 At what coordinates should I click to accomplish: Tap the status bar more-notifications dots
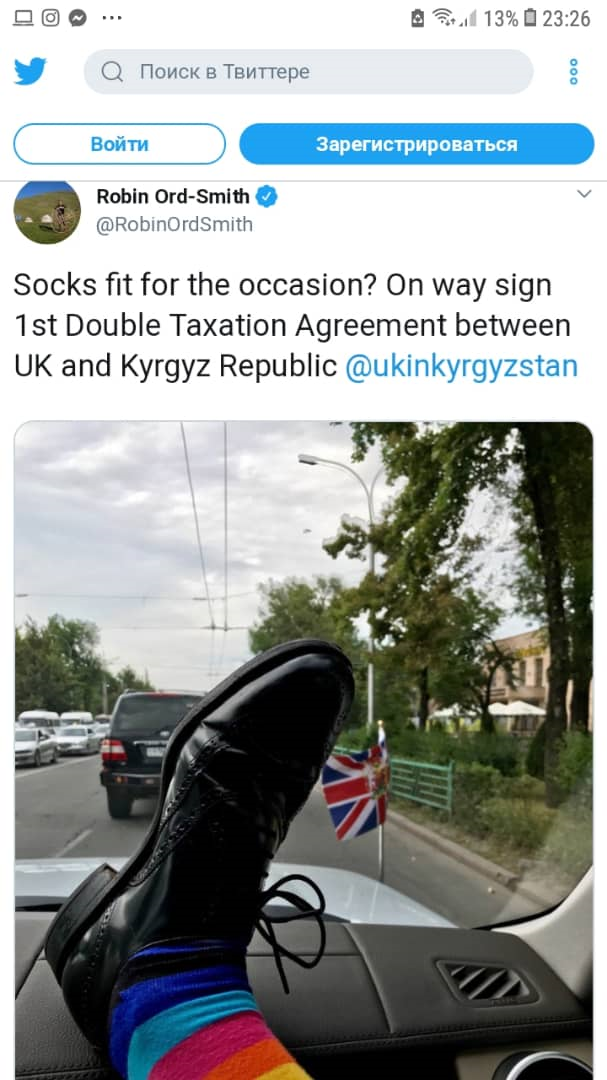(x=112, y=18)
